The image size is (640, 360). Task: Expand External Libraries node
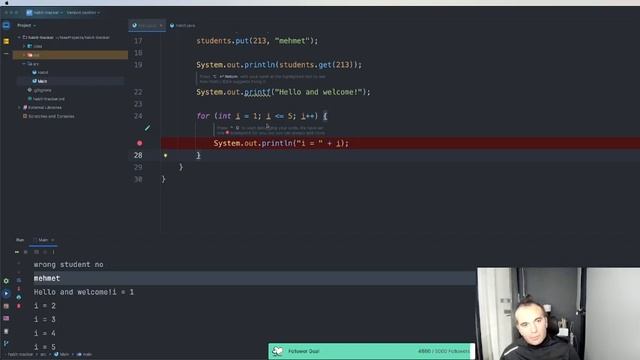coord(19,107)
